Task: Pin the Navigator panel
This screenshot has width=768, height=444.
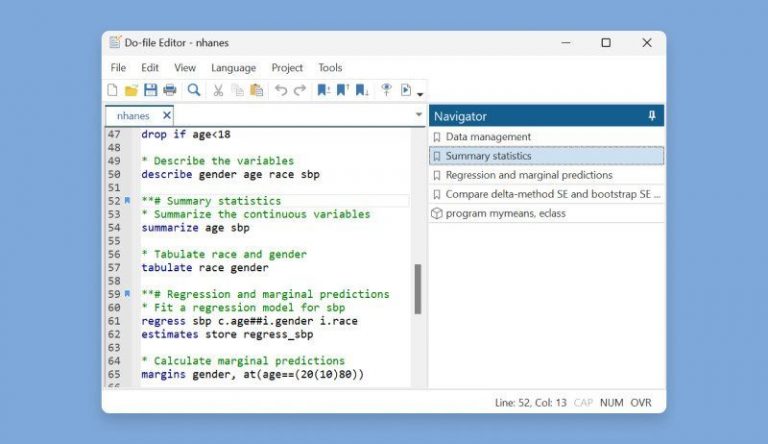Action: 652,116
